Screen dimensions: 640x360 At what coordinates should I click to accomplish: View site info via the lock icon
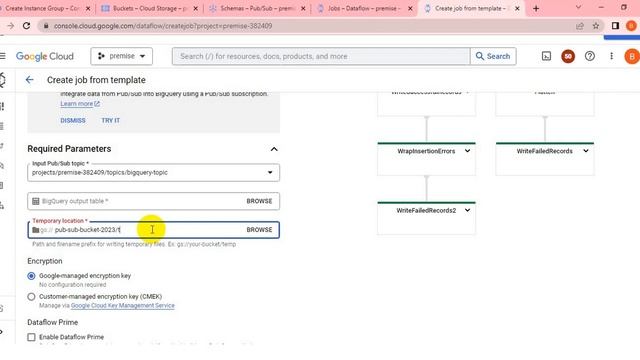(46, 26)
